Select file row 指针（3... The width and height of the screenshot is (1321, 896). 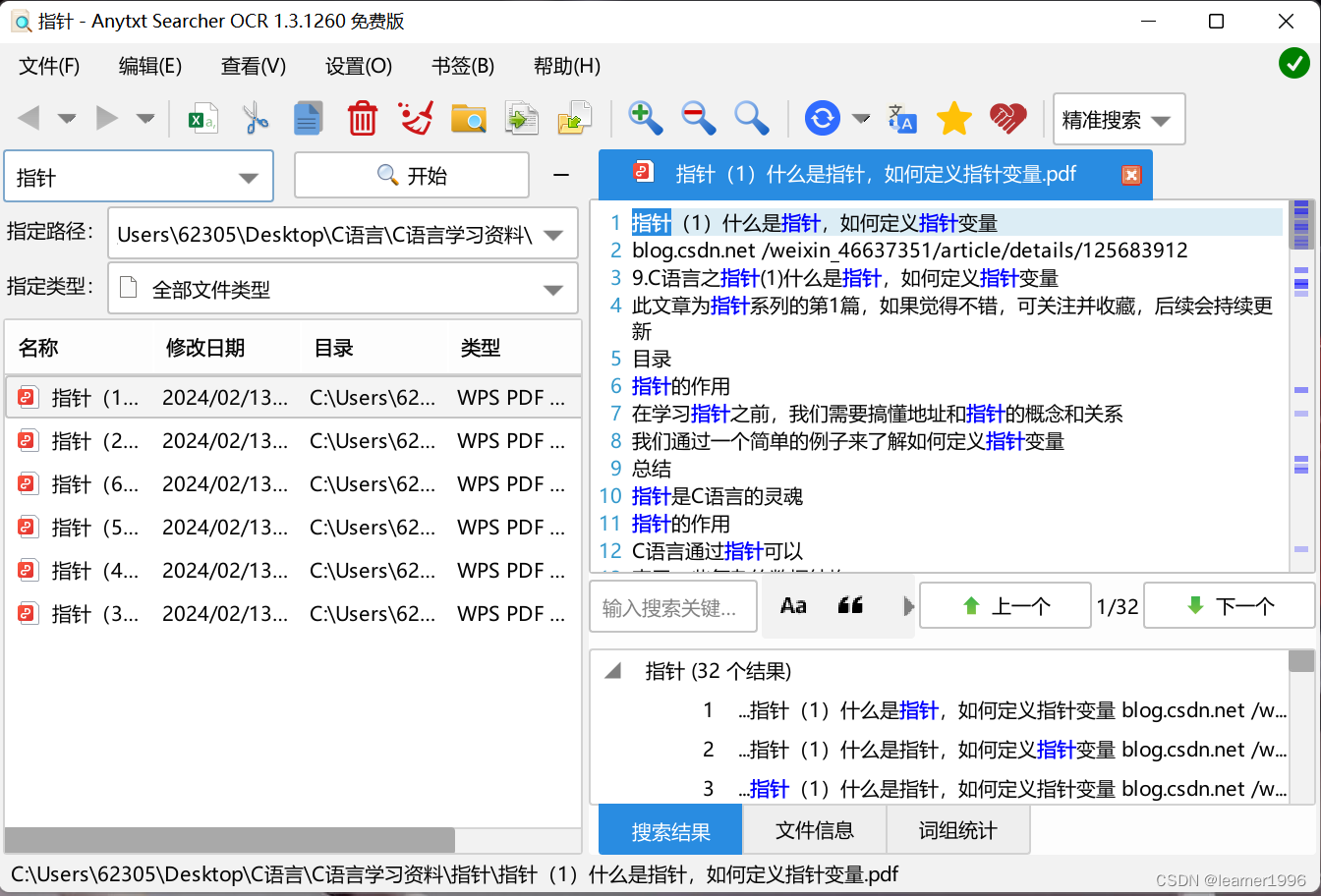293,613
